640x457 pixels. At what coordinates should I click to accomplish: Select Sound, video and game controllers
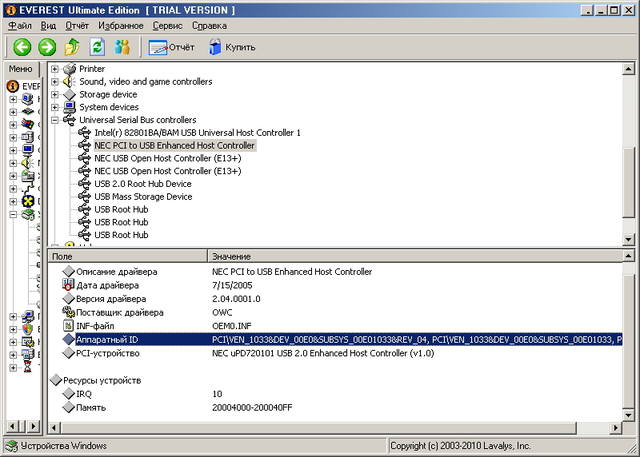tap(146, 82)
